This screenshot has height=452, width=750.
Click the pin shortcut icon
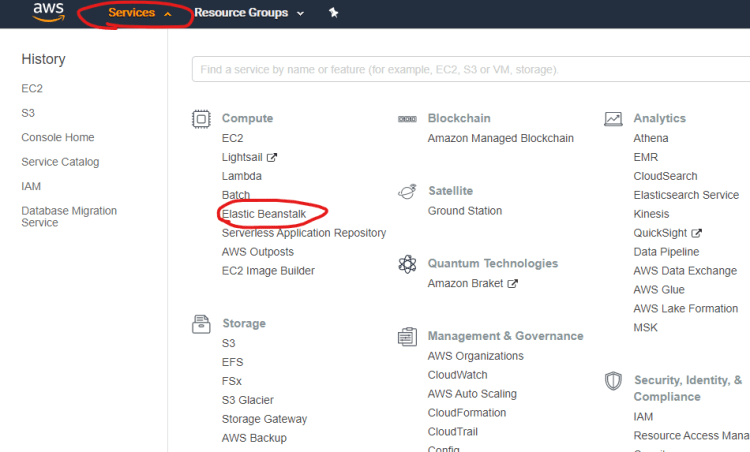click(333, 12)
